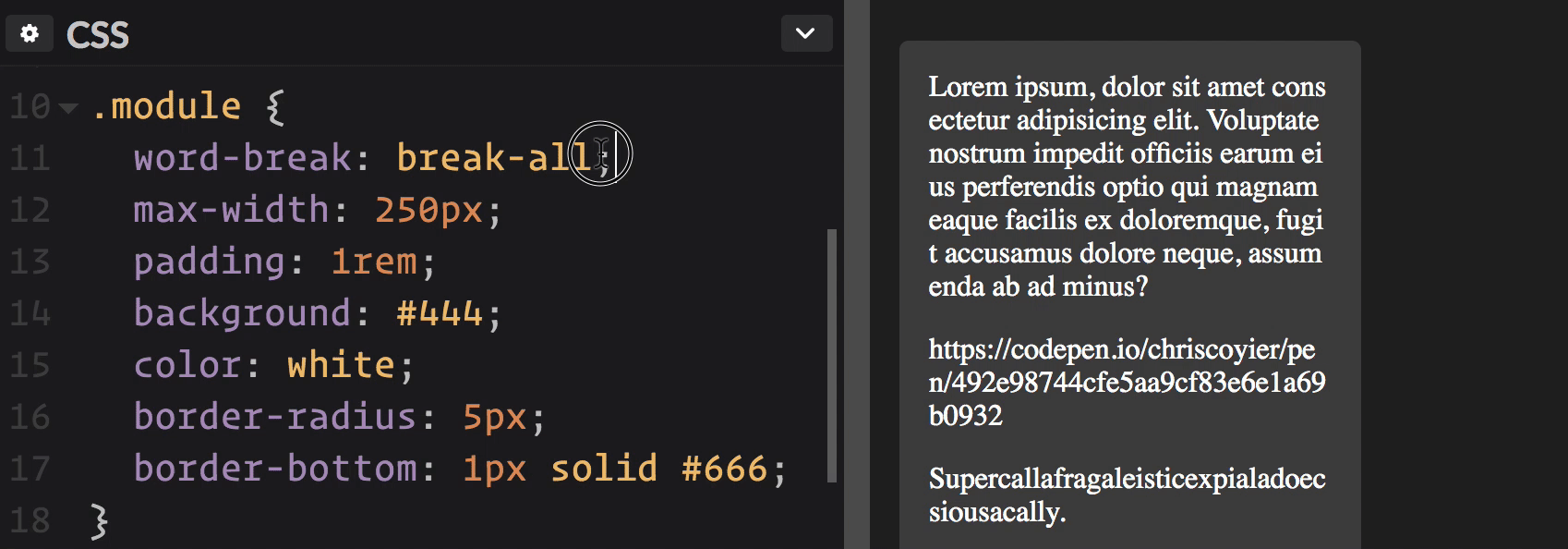Click the CSS editor vertical scrollbar
Viewport: 1568px width, 549px height.
click(x=832, y=356)
